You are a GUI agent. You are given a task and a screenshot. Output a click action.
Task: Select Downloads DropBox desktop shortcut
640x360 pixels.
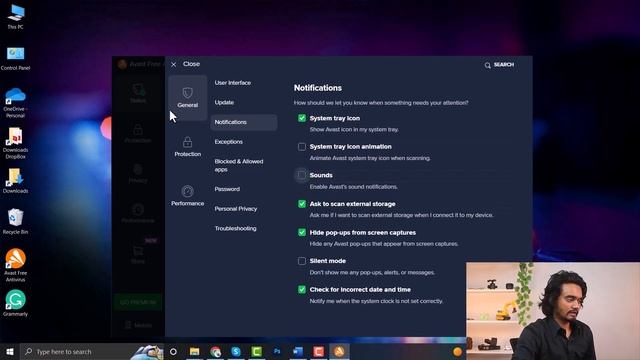click(16, 143)
